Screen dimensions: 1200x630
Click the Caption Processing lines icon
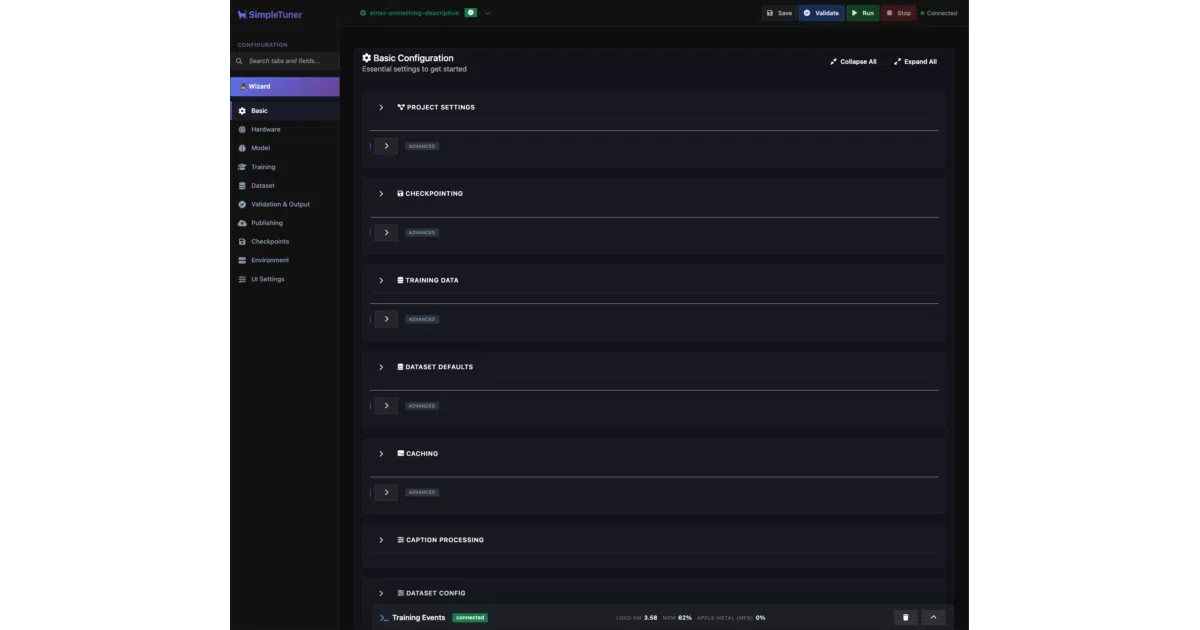pyautogui.click(x=401, y=540)
